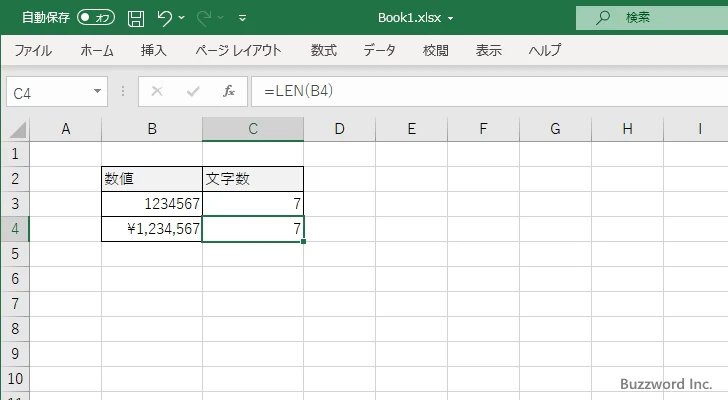Select row 8 header
The height and width of the screenshot is (400, 728).
tap(15, 329)
